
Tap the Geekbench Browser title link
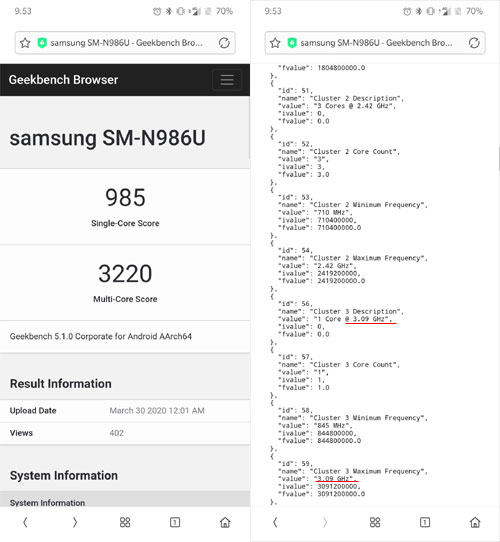pyautogui.click(x=63, y=80)
